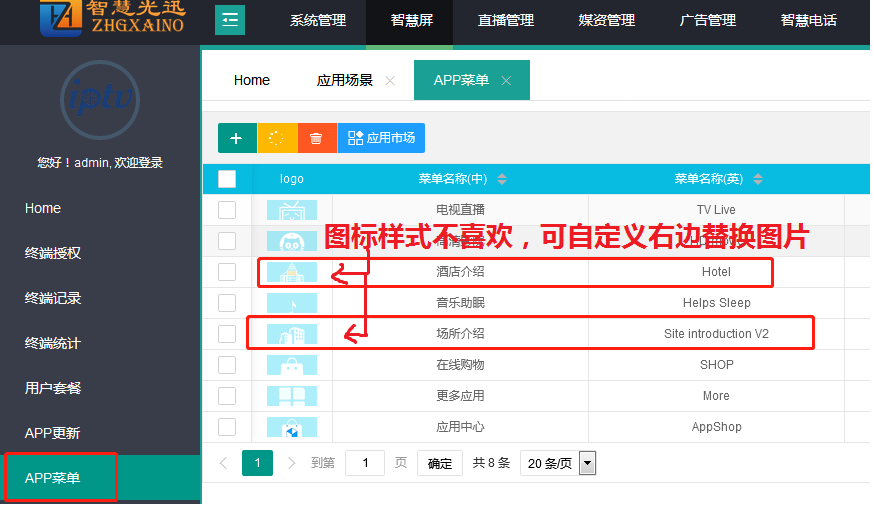Open the 20 条/页 page size dropdown

point(558,463)
